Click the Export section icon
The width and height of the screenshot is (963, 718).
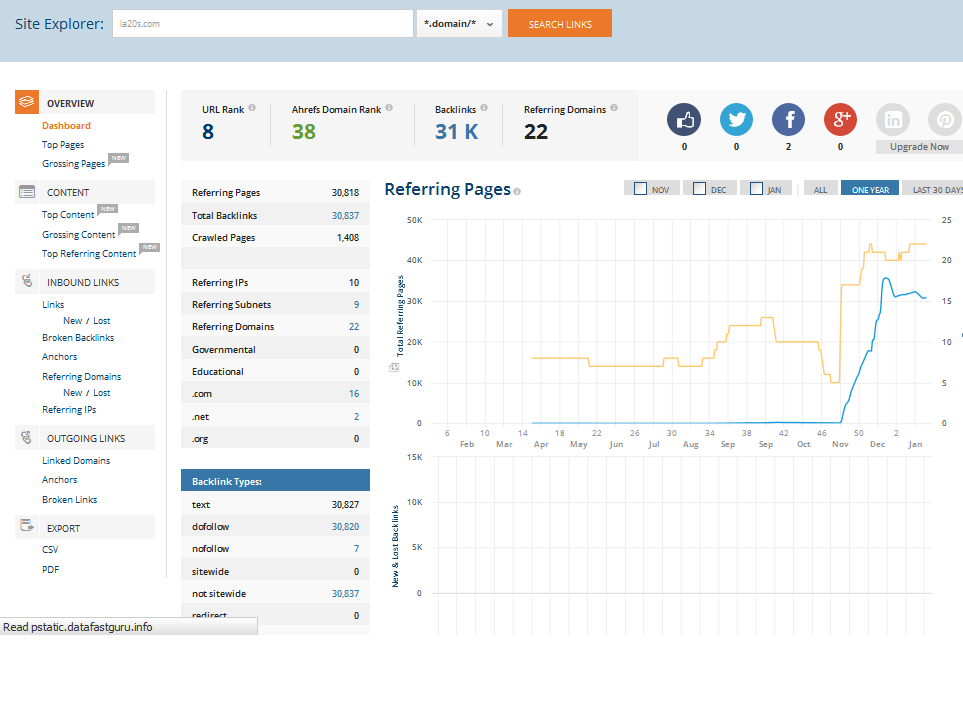pos(26,526)
